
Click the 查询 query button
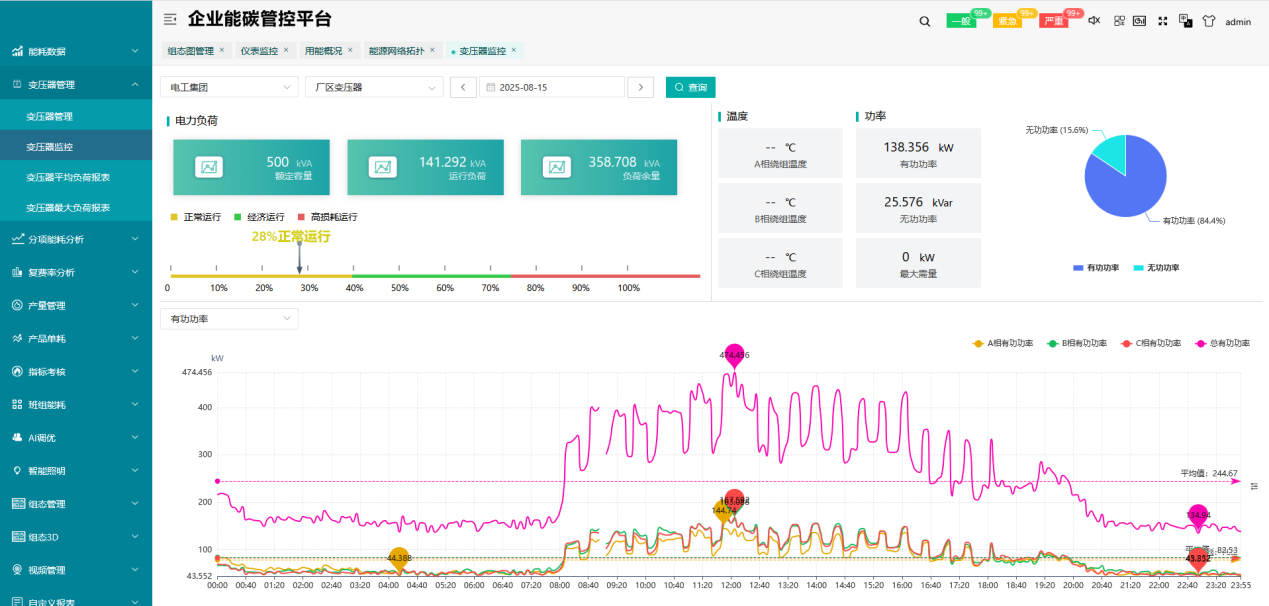click(690, 87)
